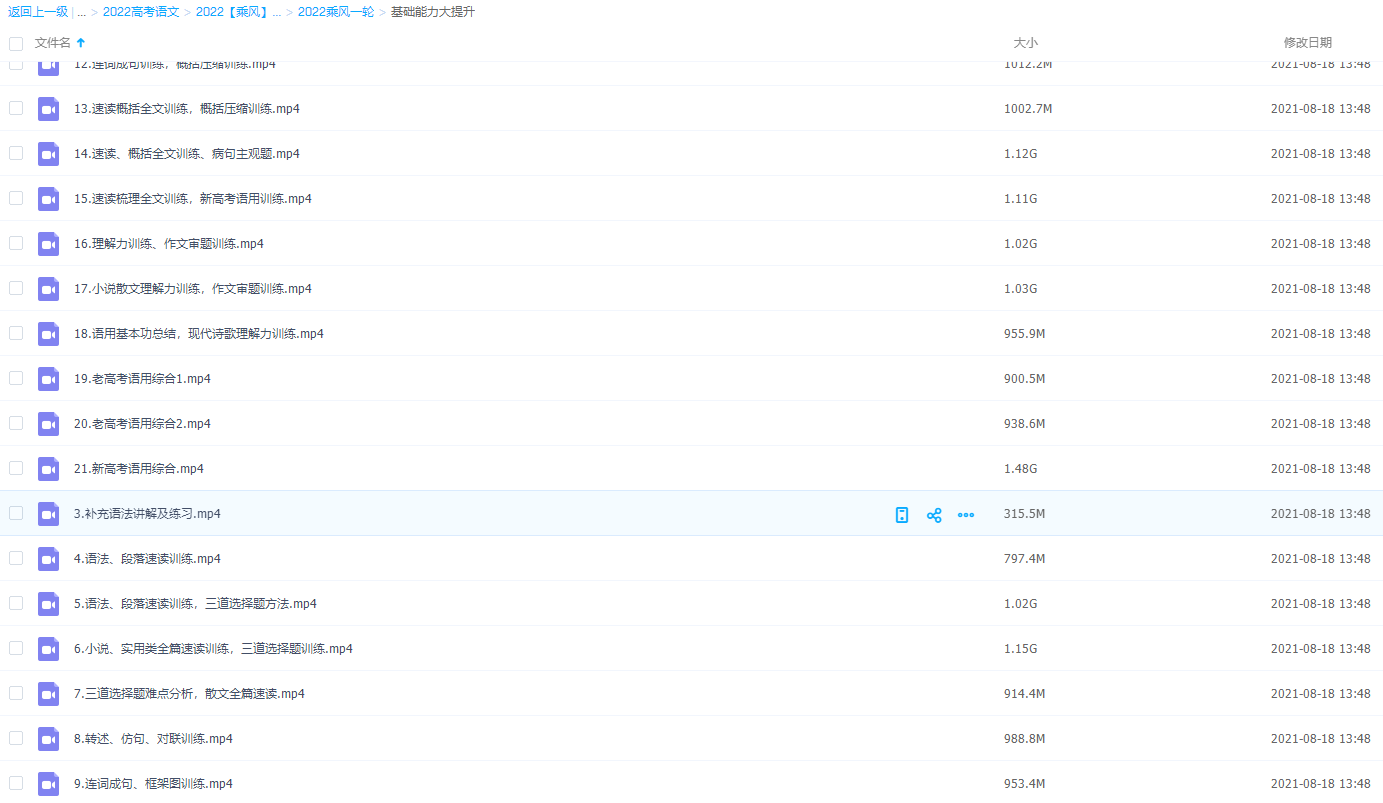Toggle the select-all checkbox beside 文件名
The width and height of the screenshot is (1383, 803).
[16, 43]
